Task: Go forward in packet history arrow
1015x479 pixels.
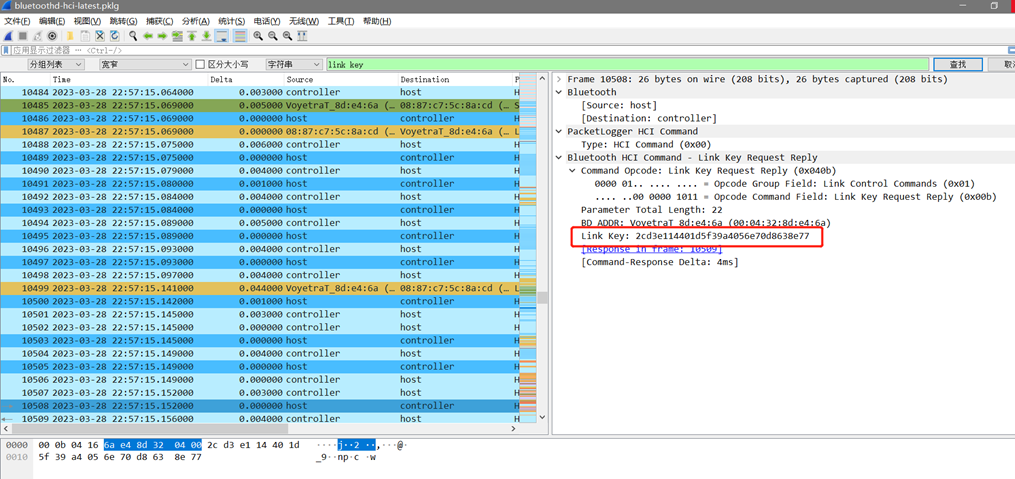Action: point(162,36)
